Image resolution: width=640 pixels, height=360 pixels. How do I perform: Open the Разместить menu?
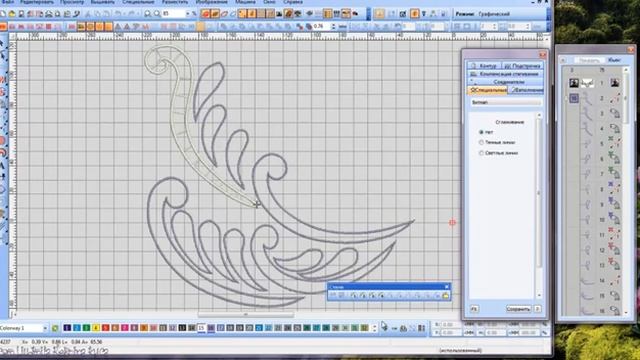click(x=175, y=2)
